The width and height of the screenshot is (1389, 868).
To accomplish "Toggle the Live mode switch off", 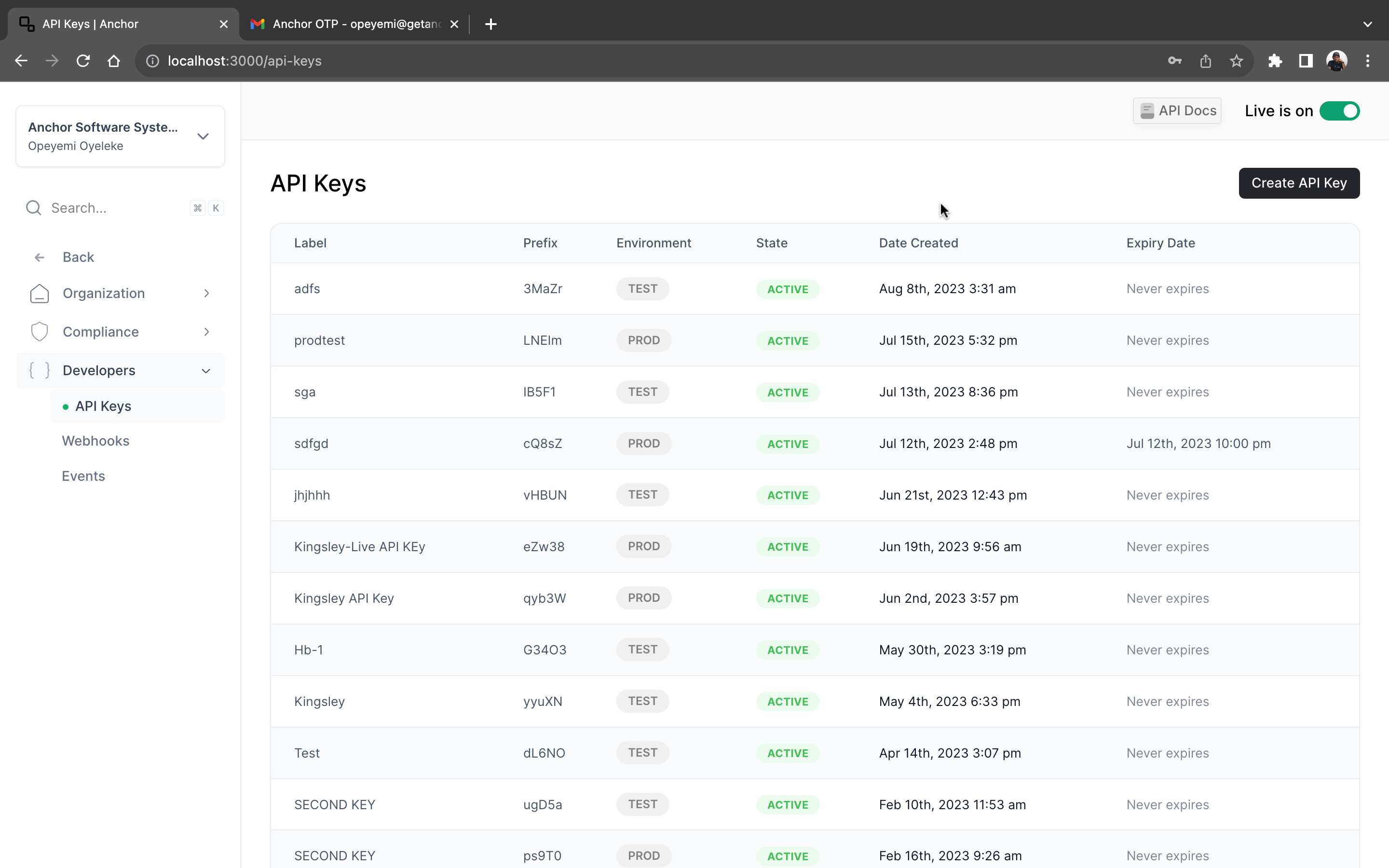I will pyautogui.click(x=1339, y=111).
